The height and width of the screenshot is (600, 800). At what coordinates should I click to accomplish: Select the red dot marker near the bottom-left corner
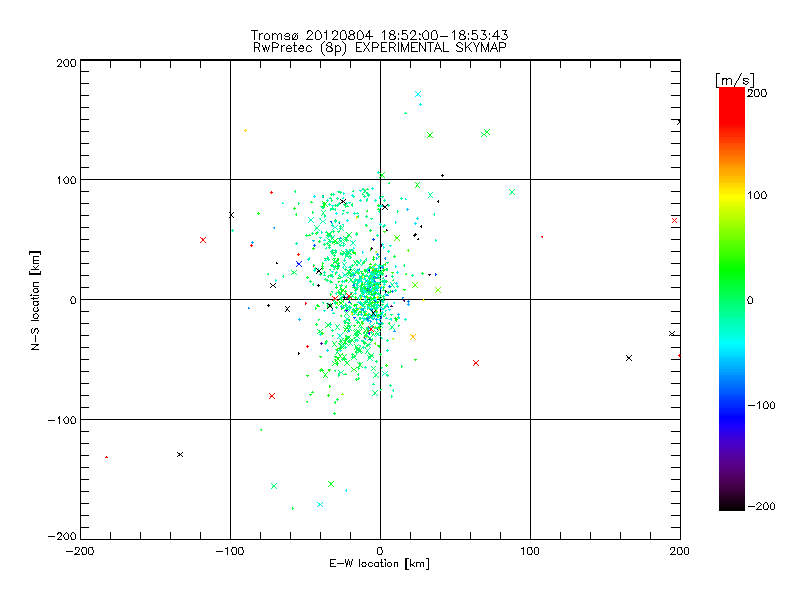pyautogui.click(x=106, y=457)
